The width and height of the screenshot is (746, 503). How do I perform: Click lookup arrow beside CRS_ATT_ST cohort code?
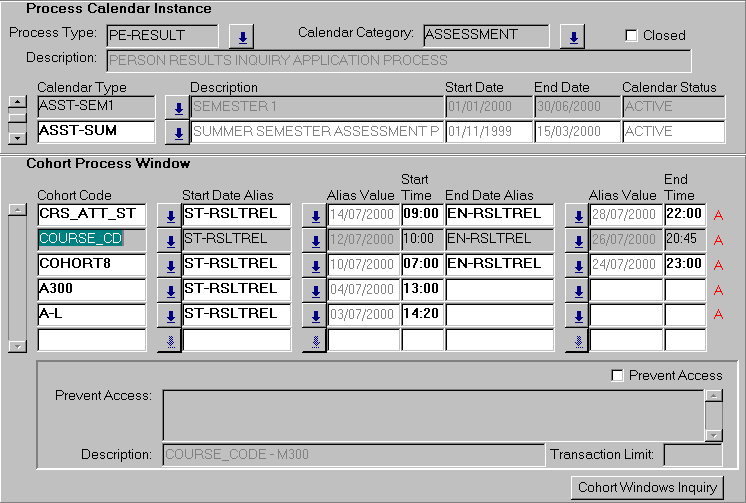click(x=169, y=216)
